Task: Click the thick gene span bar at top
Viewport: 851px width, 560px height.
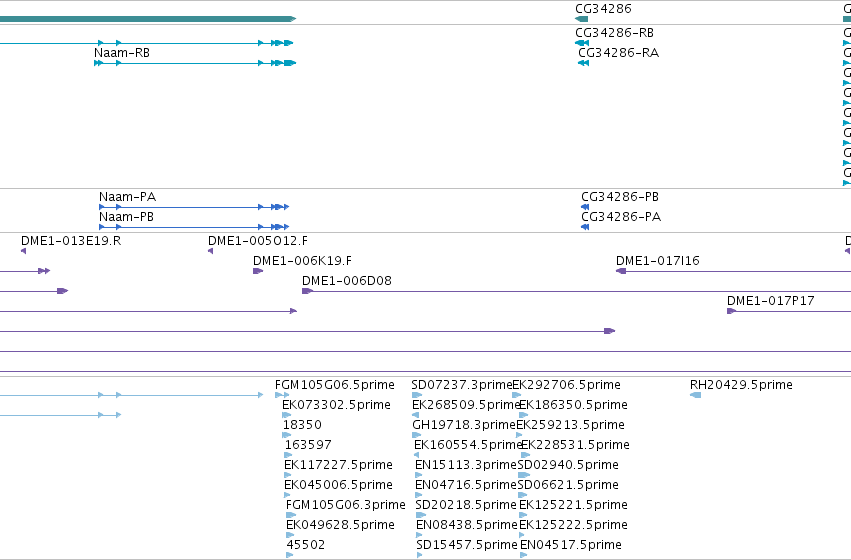Action: pyautogui.click(x=148, y=19)
